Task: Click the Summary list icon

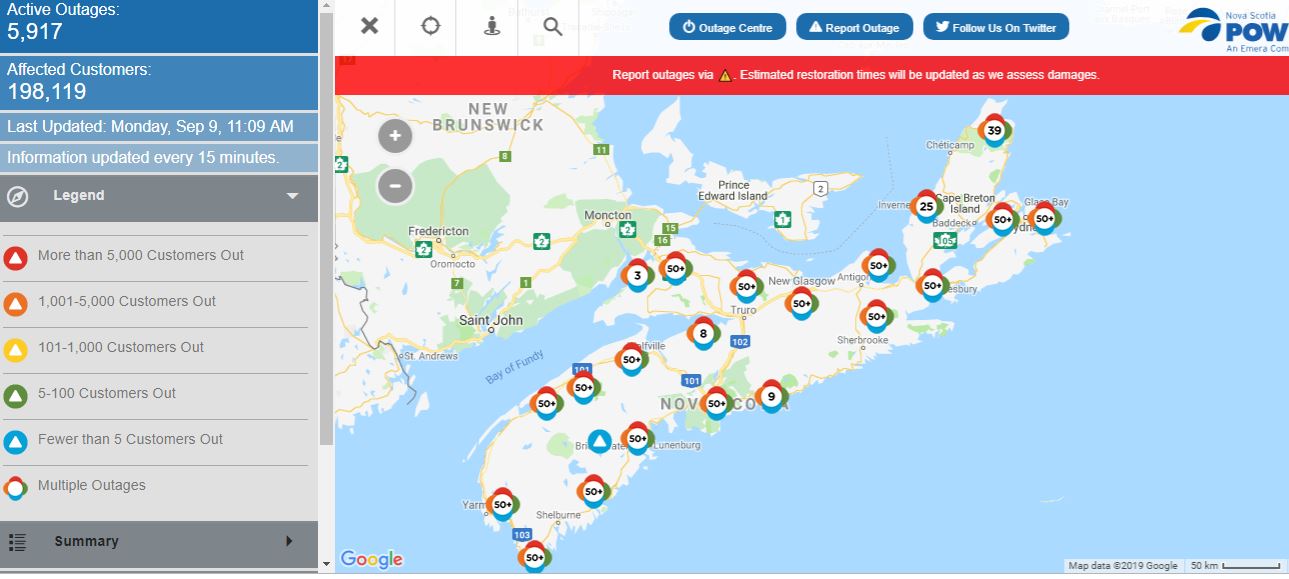Action: 17,542
